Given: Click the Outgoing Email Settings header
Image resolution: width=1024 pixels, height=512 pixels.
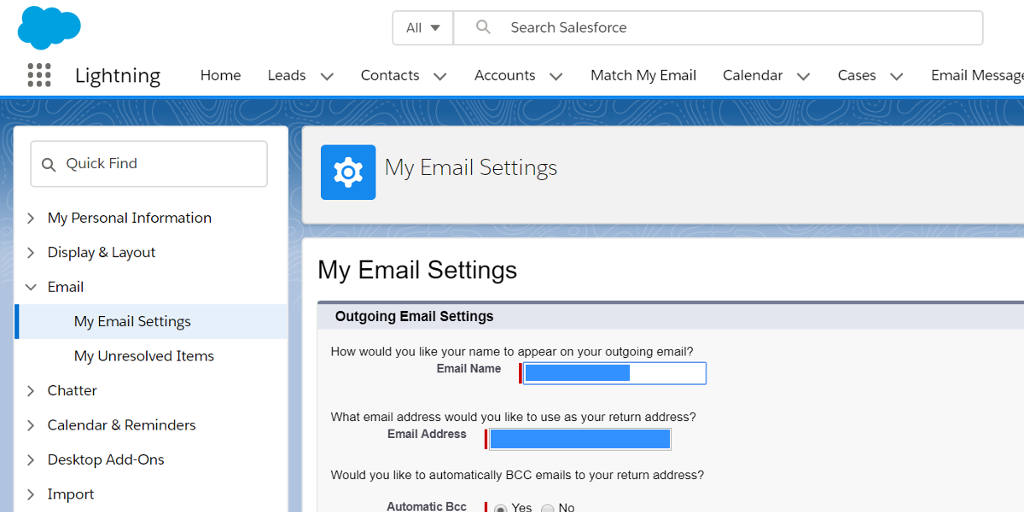Looking at the screenshot, I should coord(414,317).
